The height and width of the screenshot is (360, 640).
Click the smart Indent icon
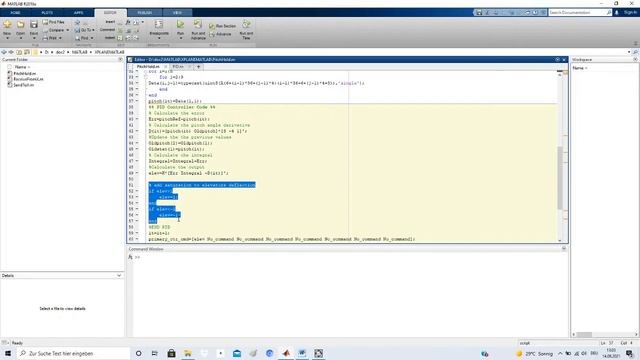[x=120, y=38]
